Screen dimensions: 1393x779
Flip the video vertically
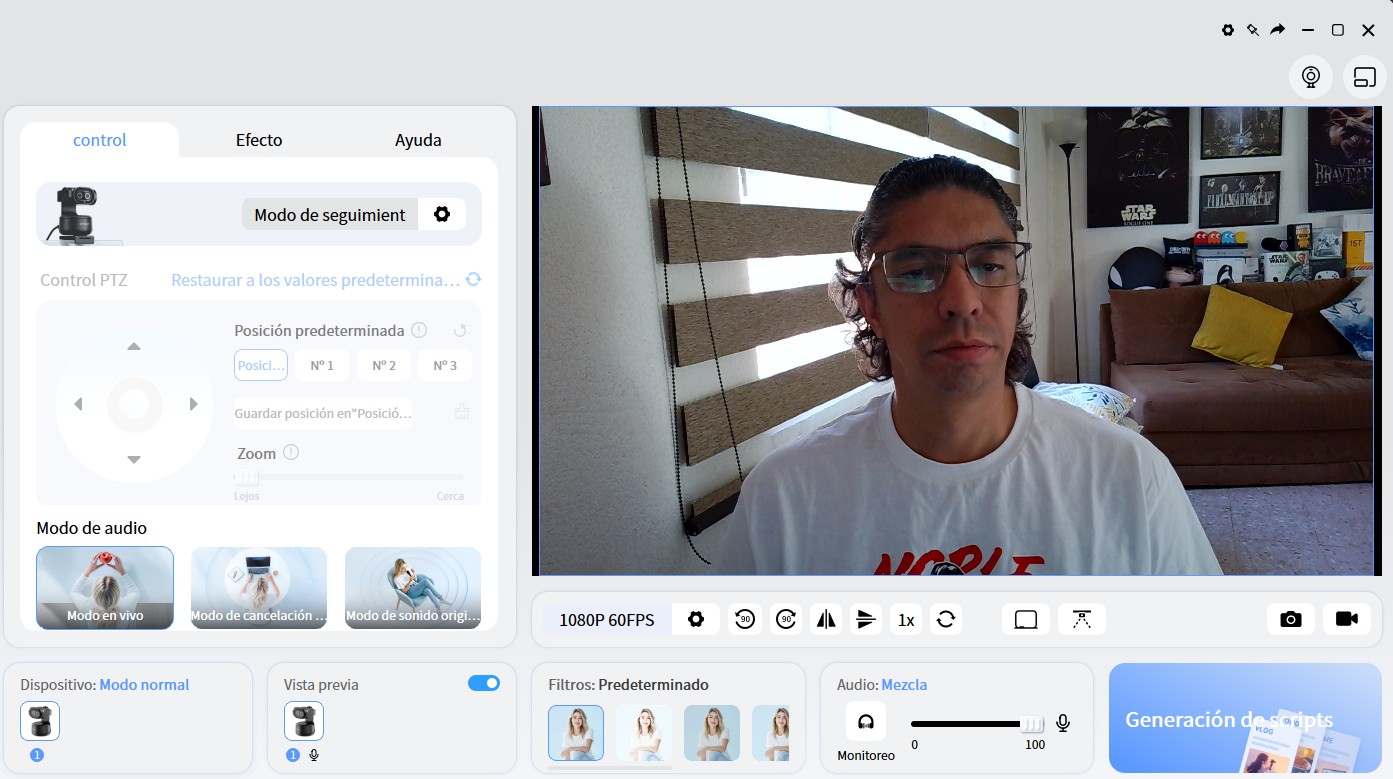pos(866,619)
